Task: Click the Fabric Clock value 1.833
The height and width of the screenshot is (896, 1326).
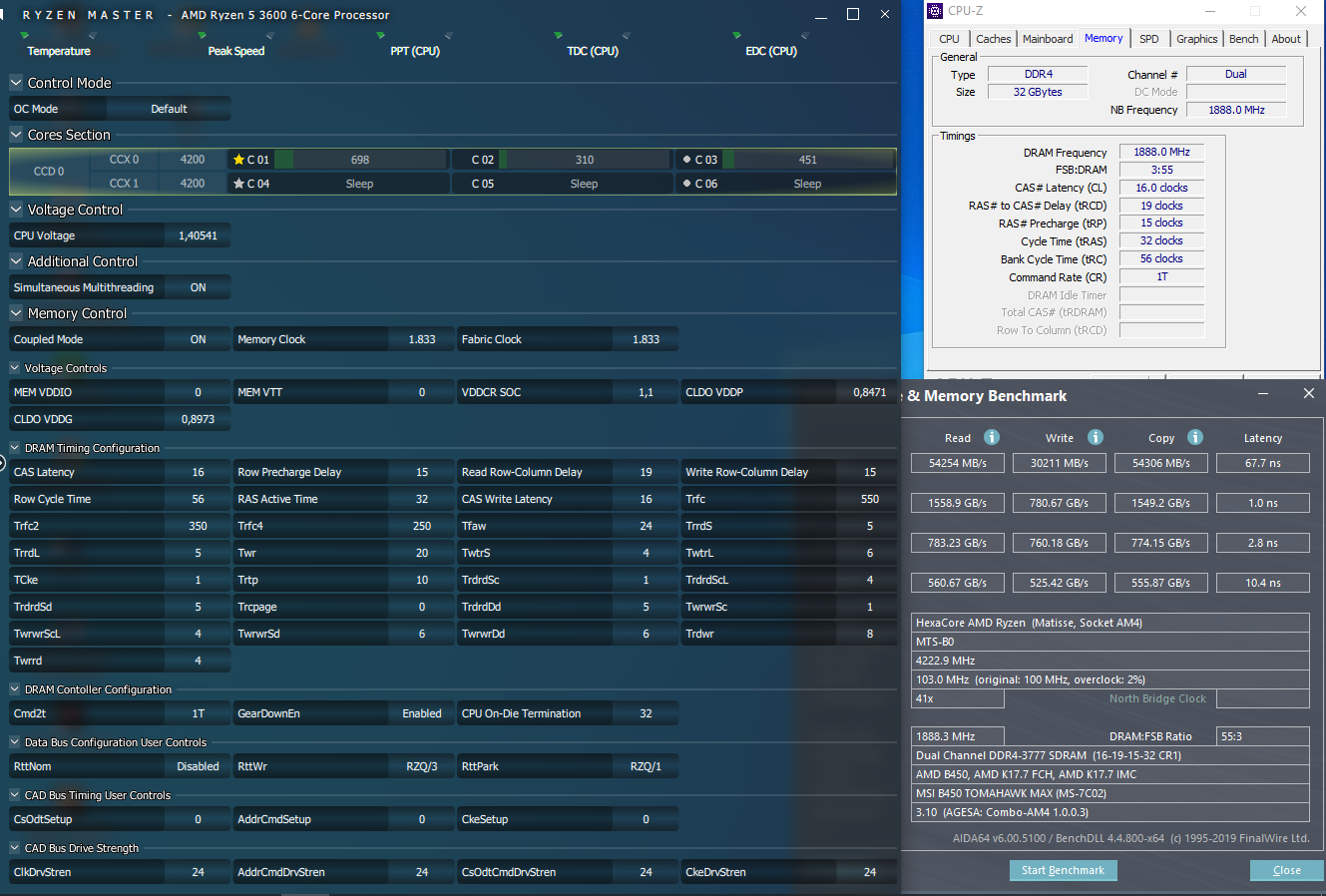Action: click(x=646, y=339)
